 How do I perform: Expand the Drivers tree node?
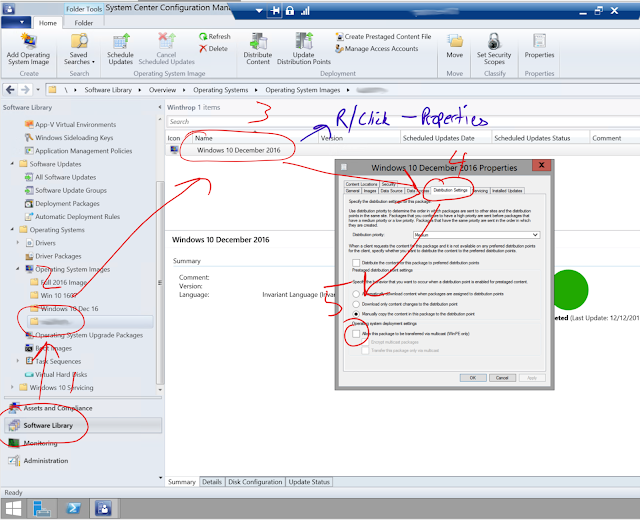(18, 242)
